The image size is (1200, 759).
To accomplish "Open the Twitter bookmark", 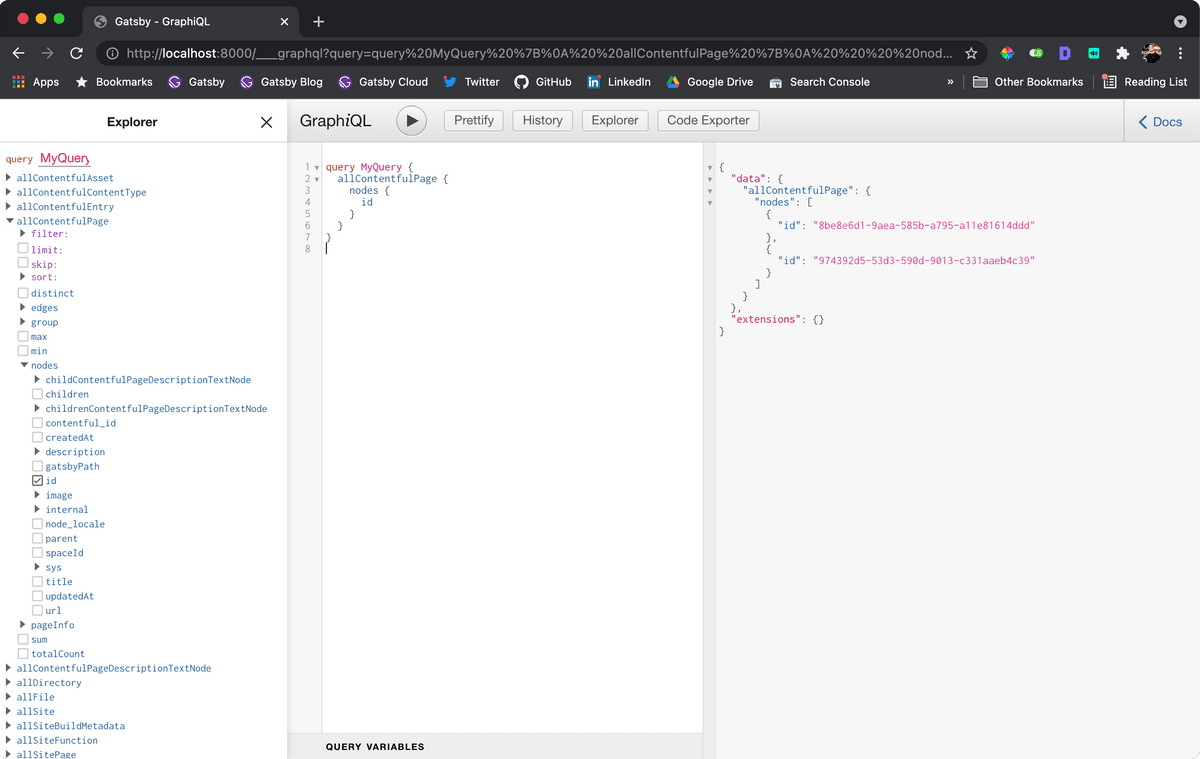I will (x=471, y=82).
